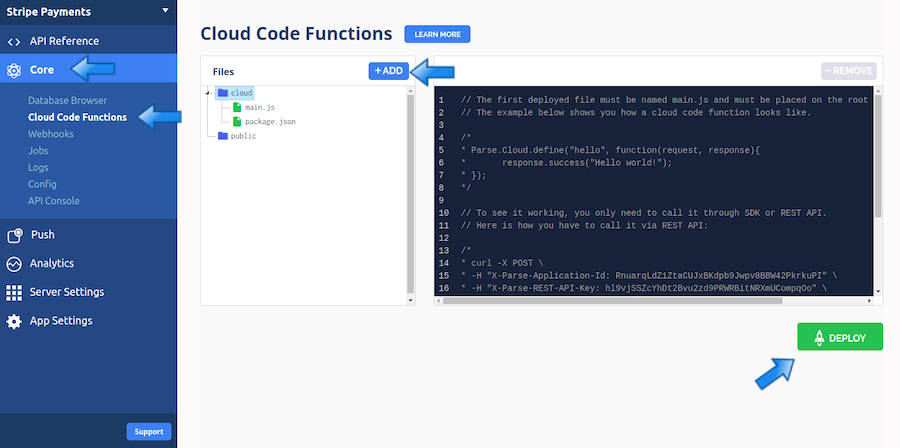
Task: Select the cloud folder in Files tree
Action: tap(235, 93)
